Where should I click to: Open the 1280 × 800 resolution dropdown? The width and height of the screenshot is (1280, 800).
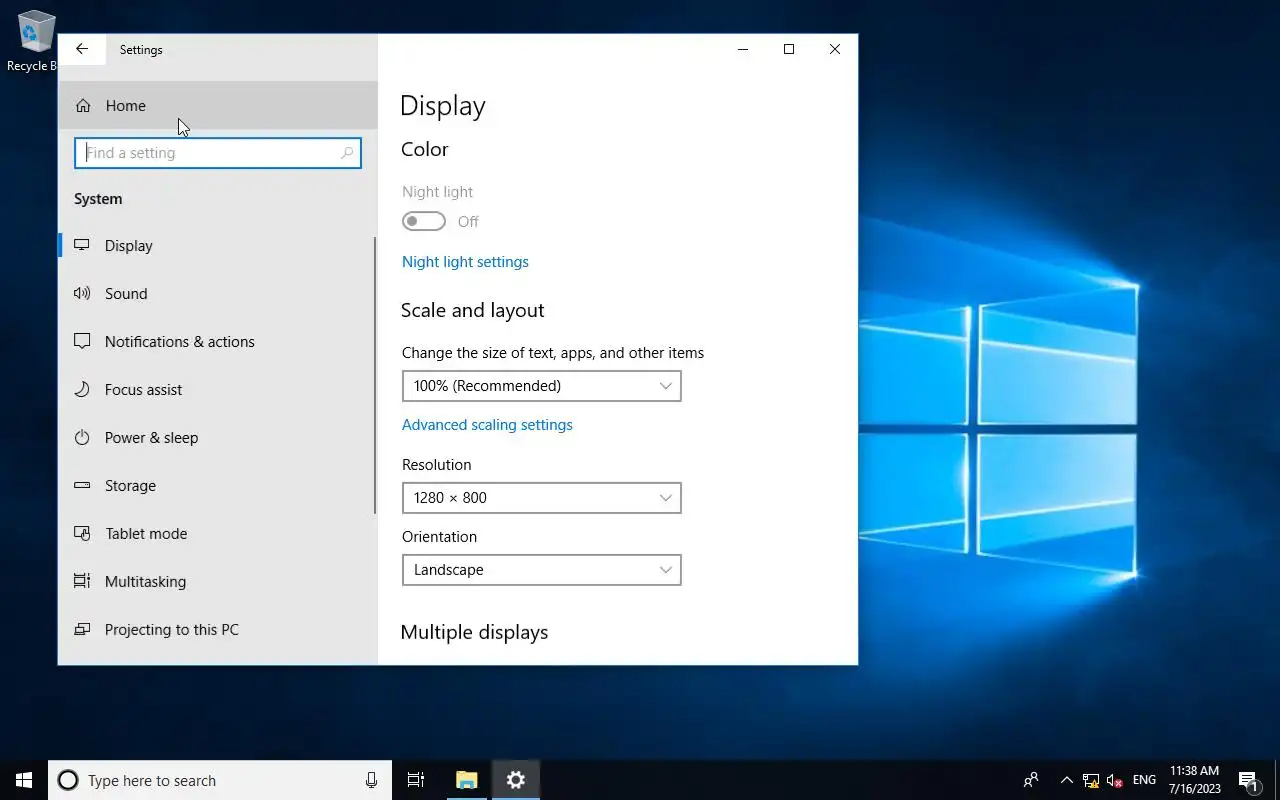tap(541, 498)
